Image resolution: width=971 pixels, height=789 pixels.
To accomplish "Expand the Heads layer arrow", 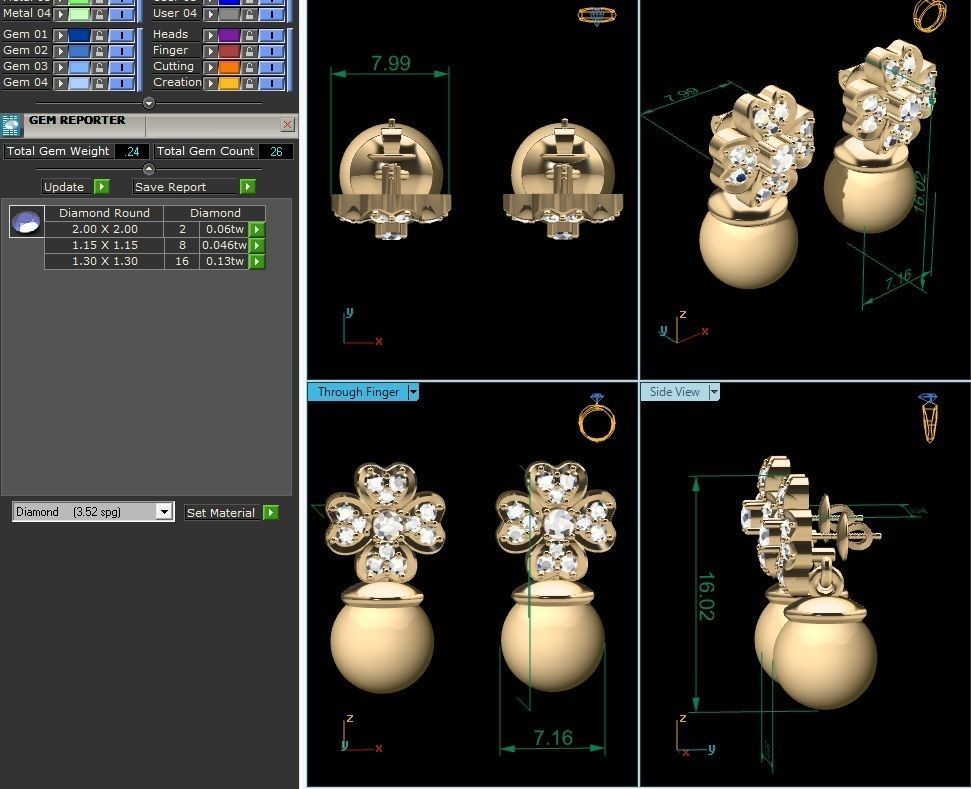I will coord(211,35).
